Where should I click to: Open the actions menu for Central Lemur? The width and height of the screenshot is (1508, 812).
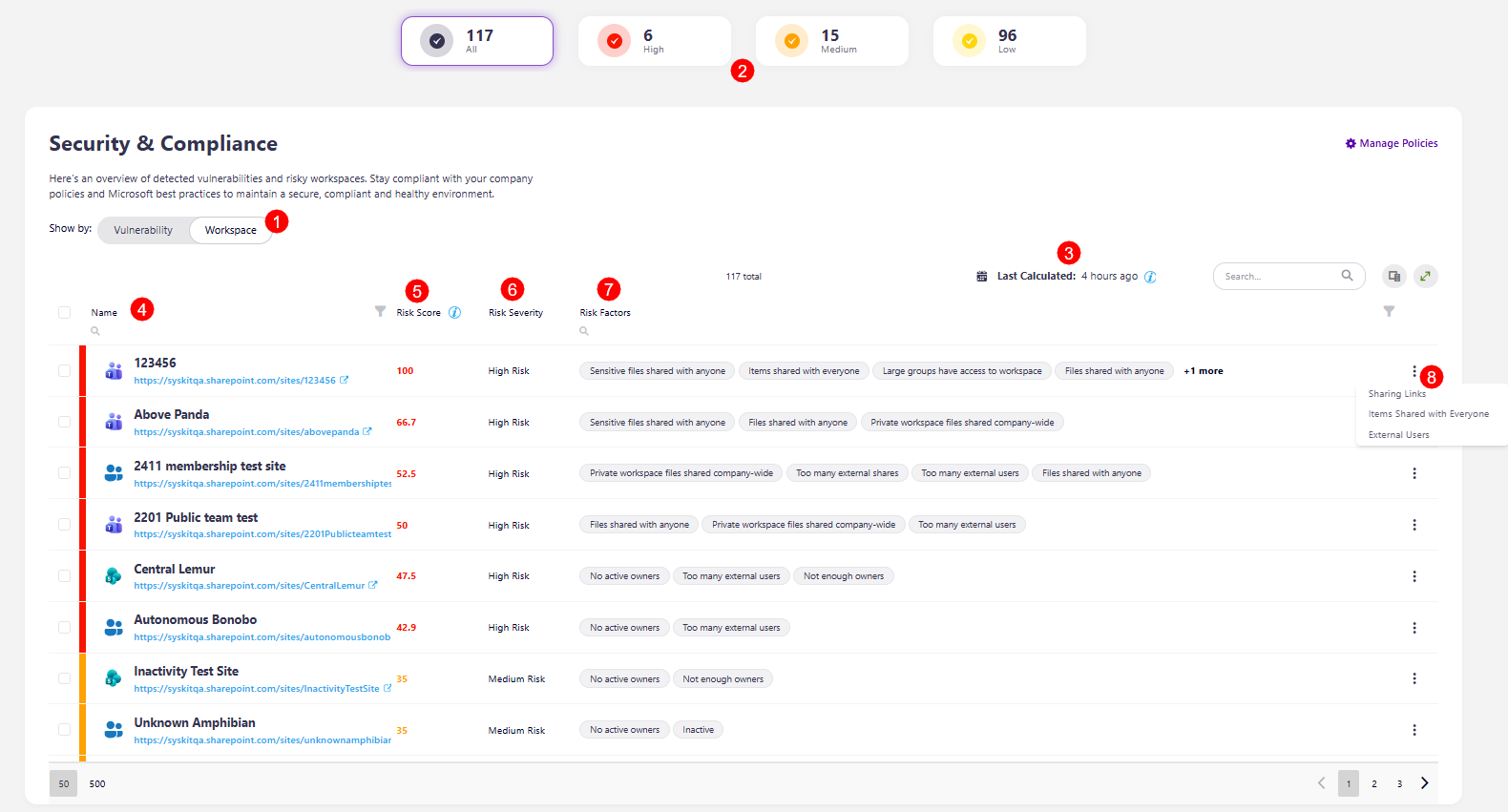click(x=1414, y=576)
